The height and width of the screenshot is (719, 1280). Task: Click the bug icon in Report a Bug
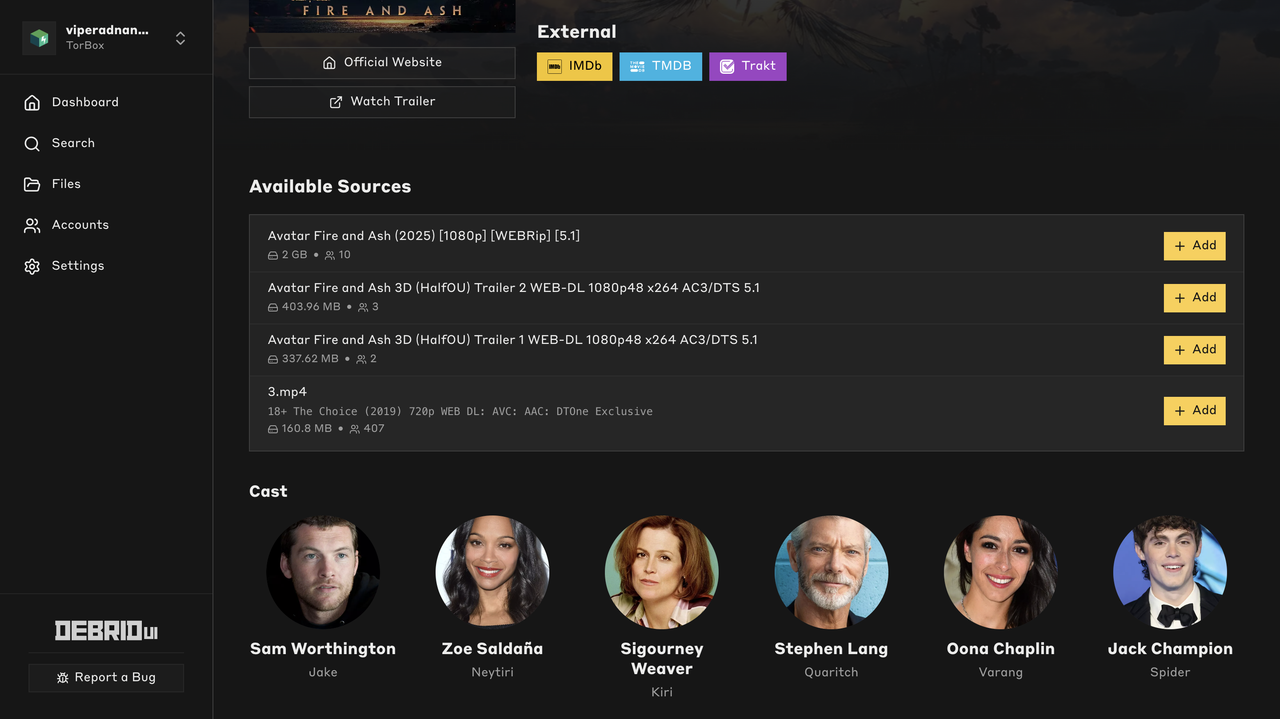(63, 678)
